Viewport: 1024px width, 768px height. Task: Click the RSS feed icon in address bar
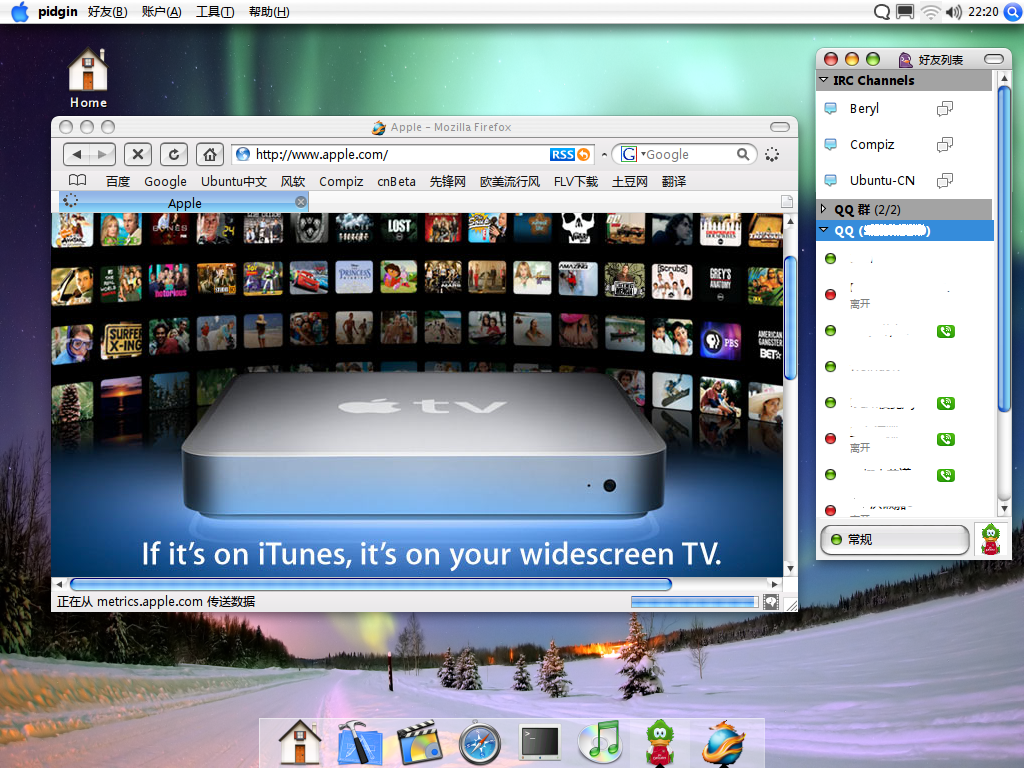coord(569,155)
